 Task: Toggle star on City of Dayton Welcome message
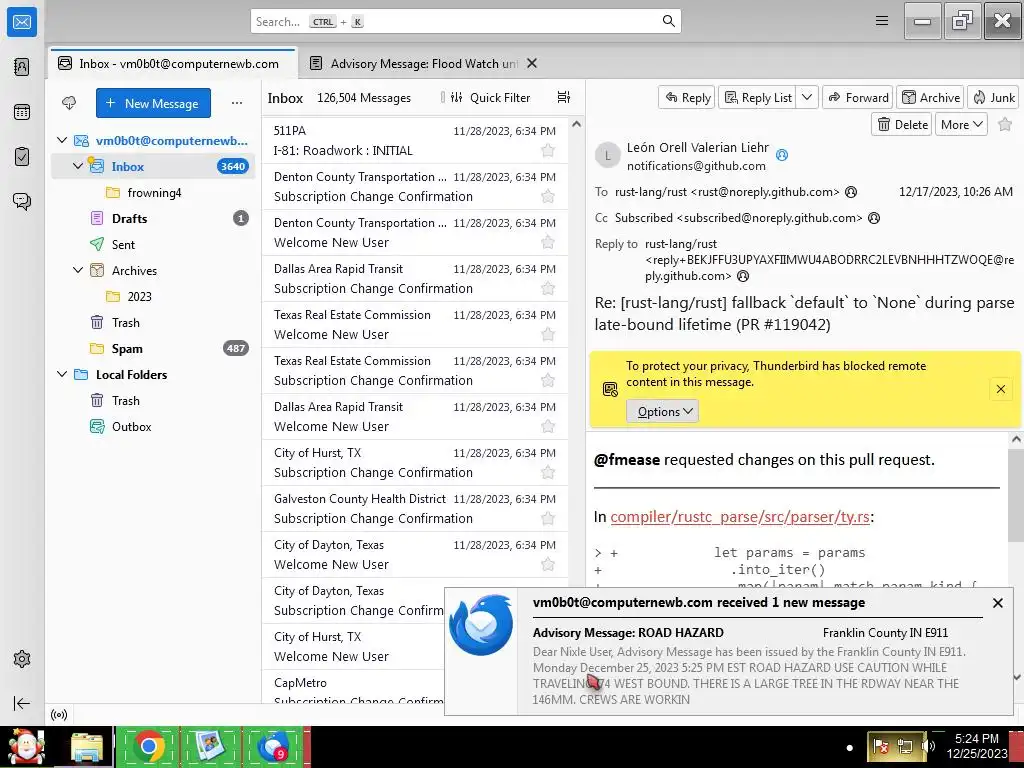pos(548,564)
